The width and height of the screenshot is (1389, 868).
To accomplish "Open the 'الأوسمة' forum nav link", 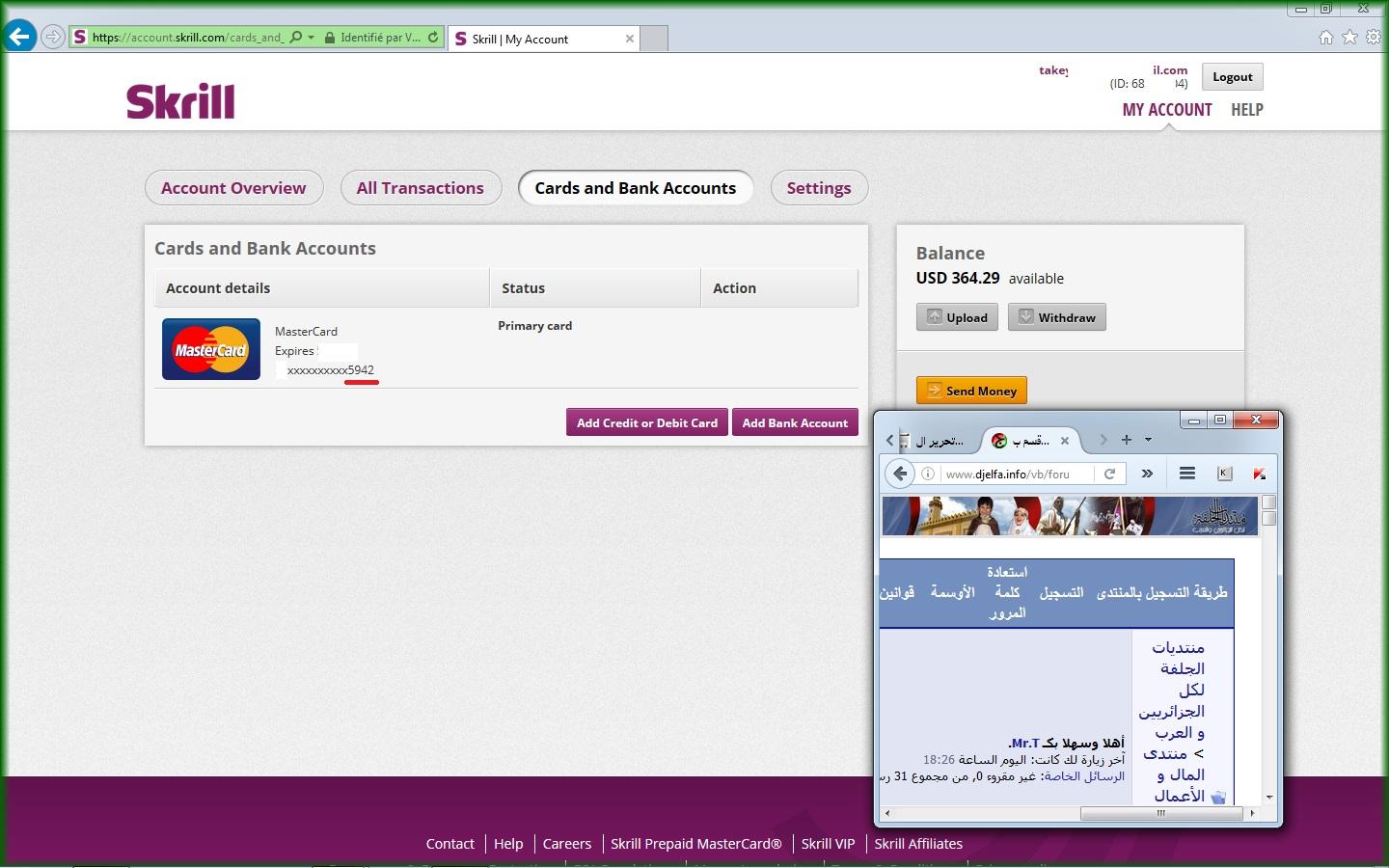I will (952, 592).
